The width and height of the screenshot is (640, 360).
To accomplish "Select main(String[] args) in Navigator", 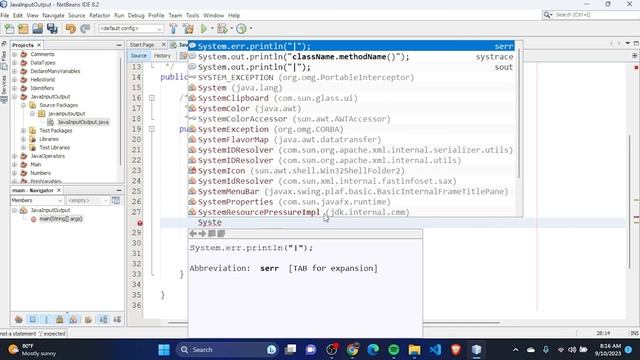I will (x=61, y=219).
